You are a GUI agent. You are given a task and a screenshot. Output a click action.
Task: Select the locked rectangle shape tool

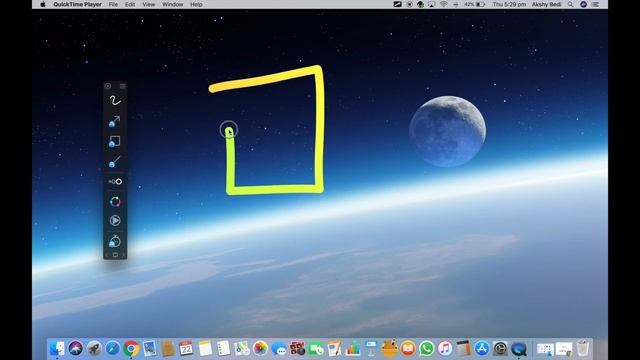coord(115,141)
